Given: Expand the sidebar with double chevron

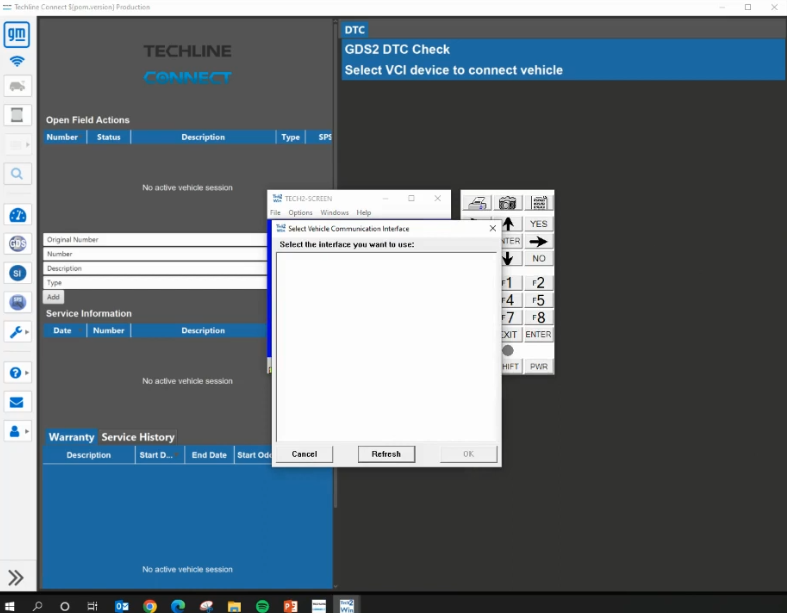Looking at the screenshot, I should coord(16,577).
